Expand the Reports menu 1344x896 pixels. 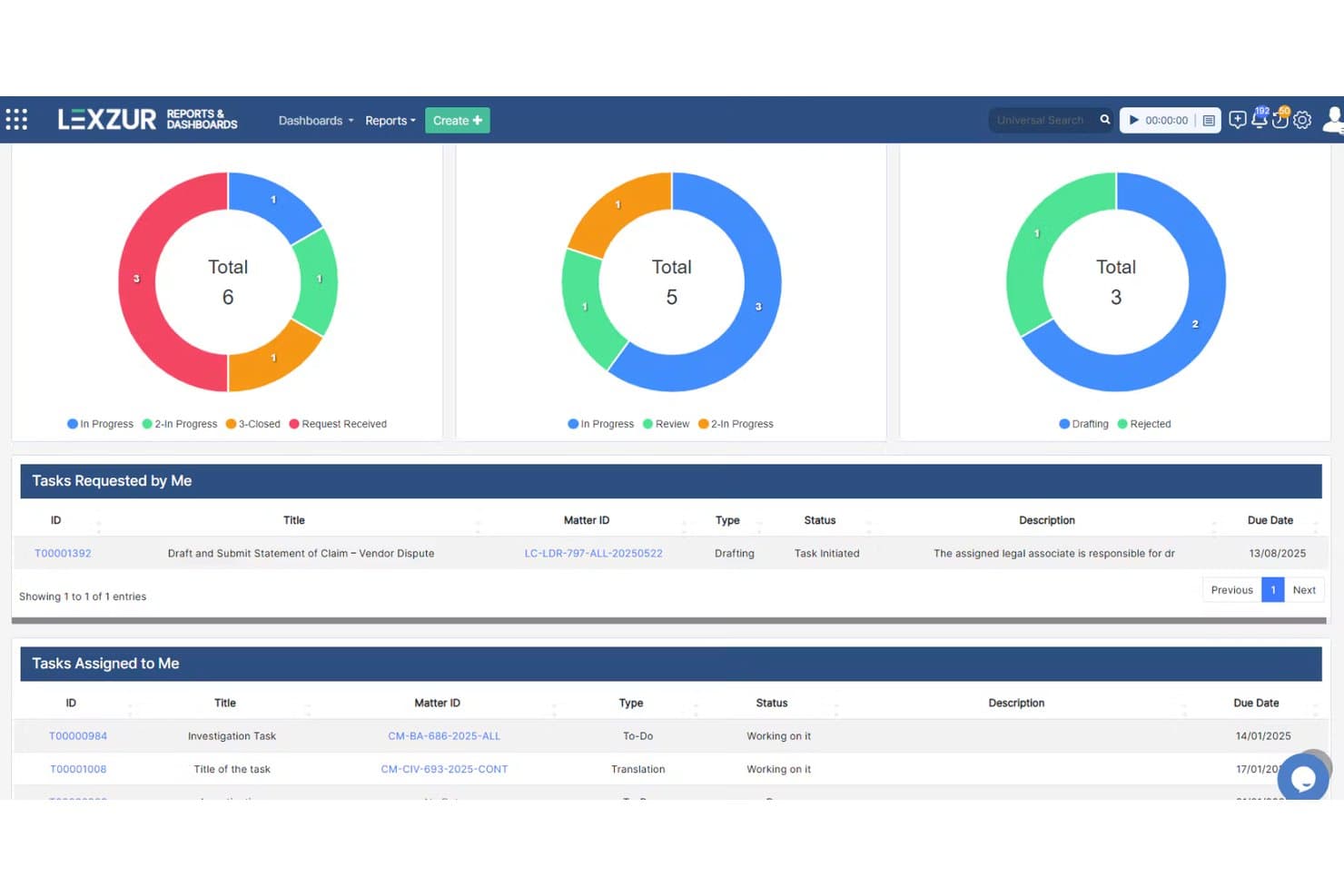[390, 121]
